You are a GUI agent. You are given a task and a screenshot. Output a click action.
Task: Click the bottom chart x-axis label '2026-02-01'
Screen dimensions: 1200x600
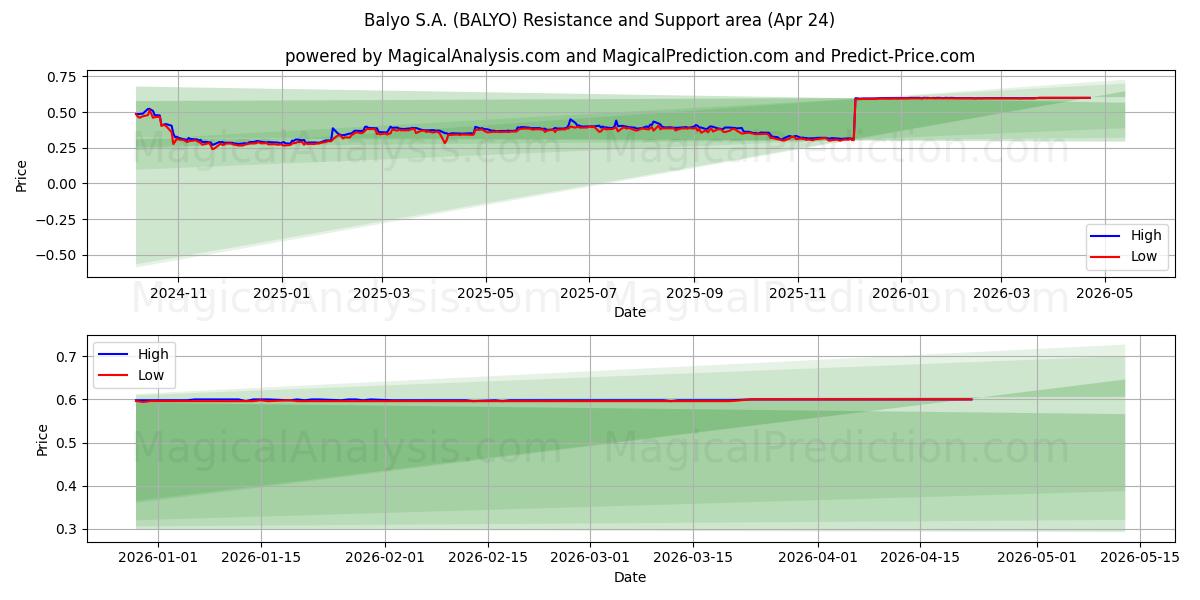(386, 558)
